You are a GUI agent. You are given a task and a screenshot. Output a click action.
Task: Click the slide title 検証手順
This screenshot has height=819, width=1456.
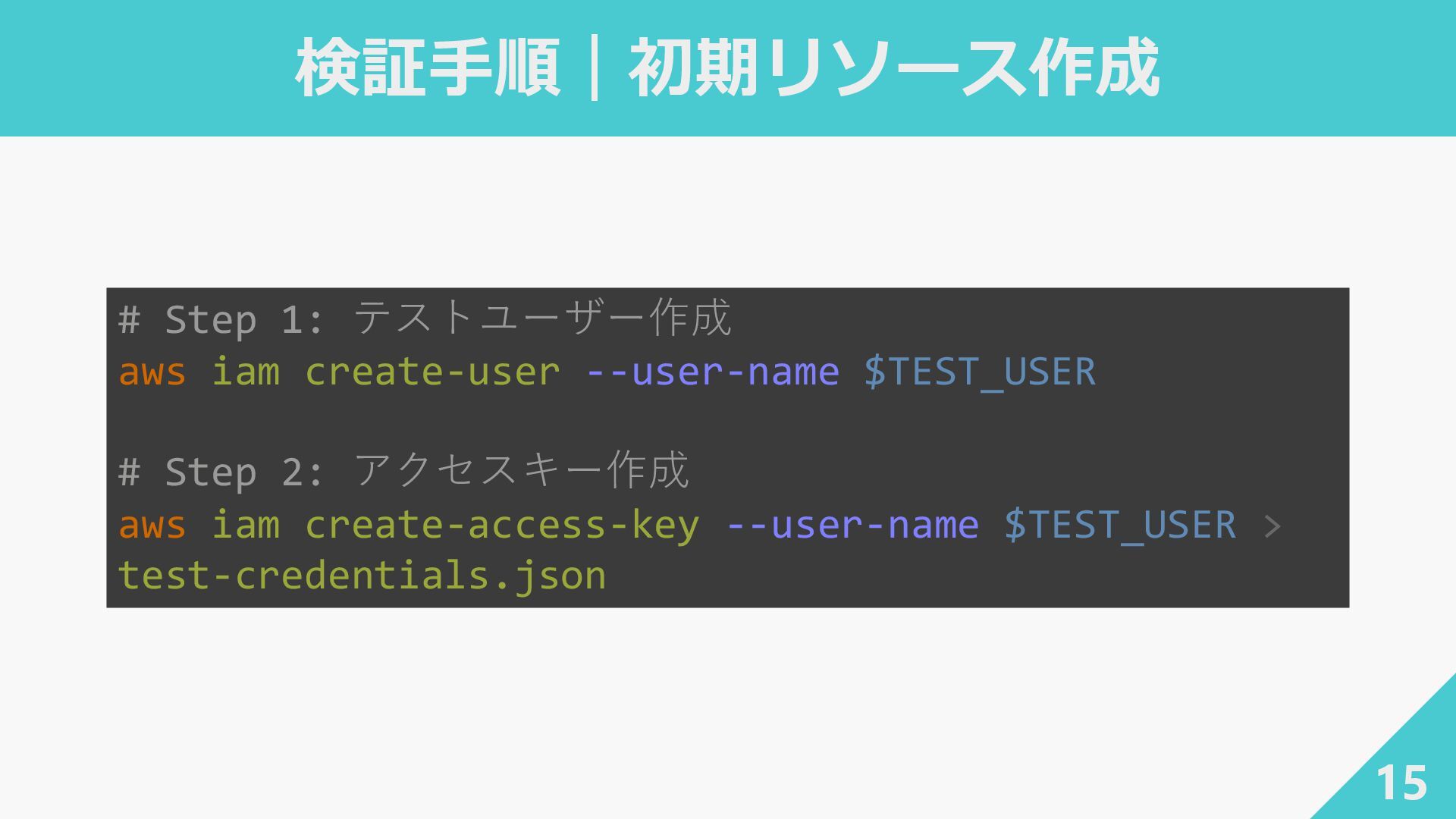coord(428,68)
